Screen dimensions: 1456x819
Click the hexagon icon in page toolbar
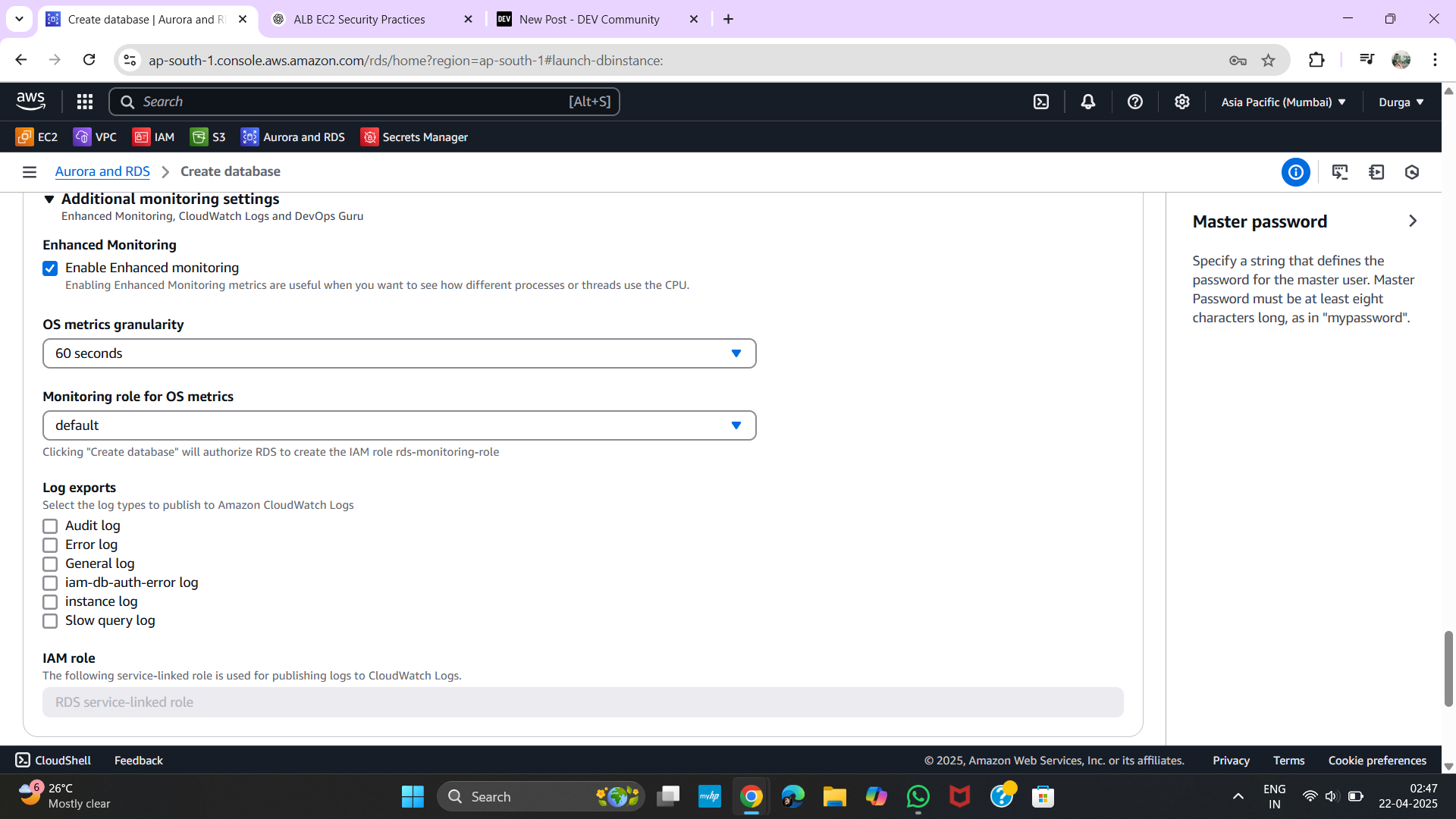(1412, 172)
